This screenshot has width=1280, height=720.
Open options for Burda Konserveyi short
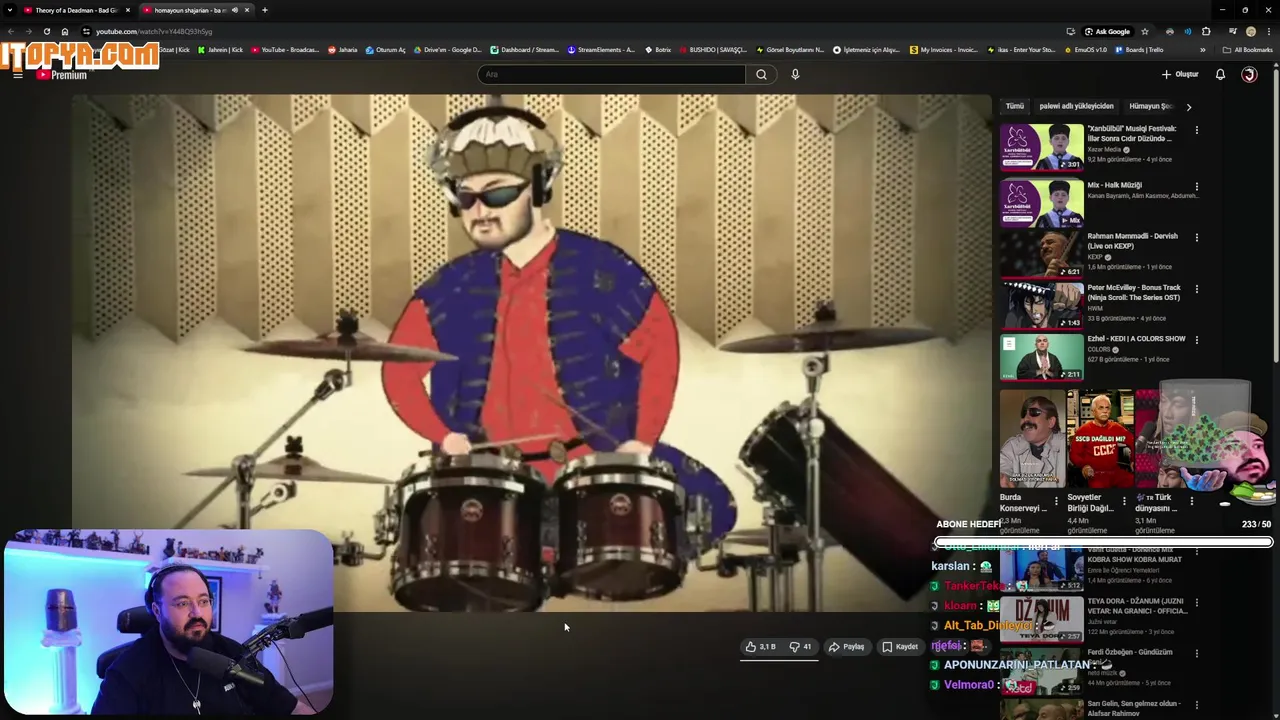point(1056,501)
